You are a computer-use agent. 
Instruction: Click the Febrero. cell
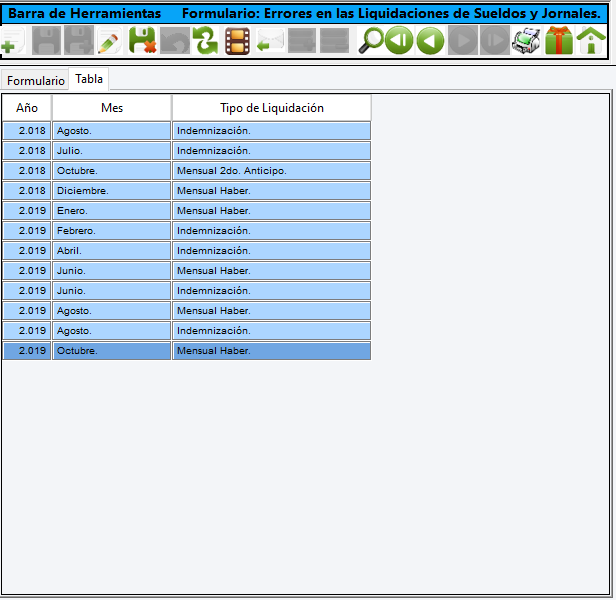pyautogui.click(x=112, y=231)
